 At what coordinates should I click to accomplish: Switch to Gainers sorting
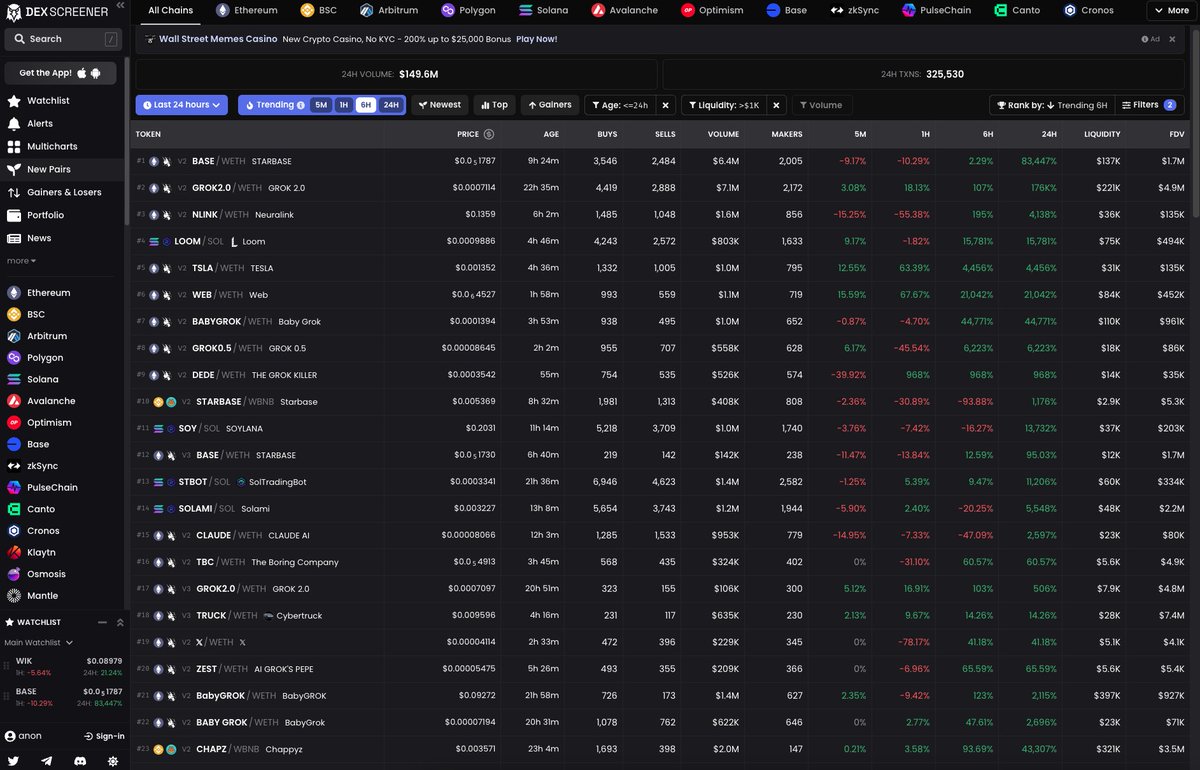(x=550, y=105)
